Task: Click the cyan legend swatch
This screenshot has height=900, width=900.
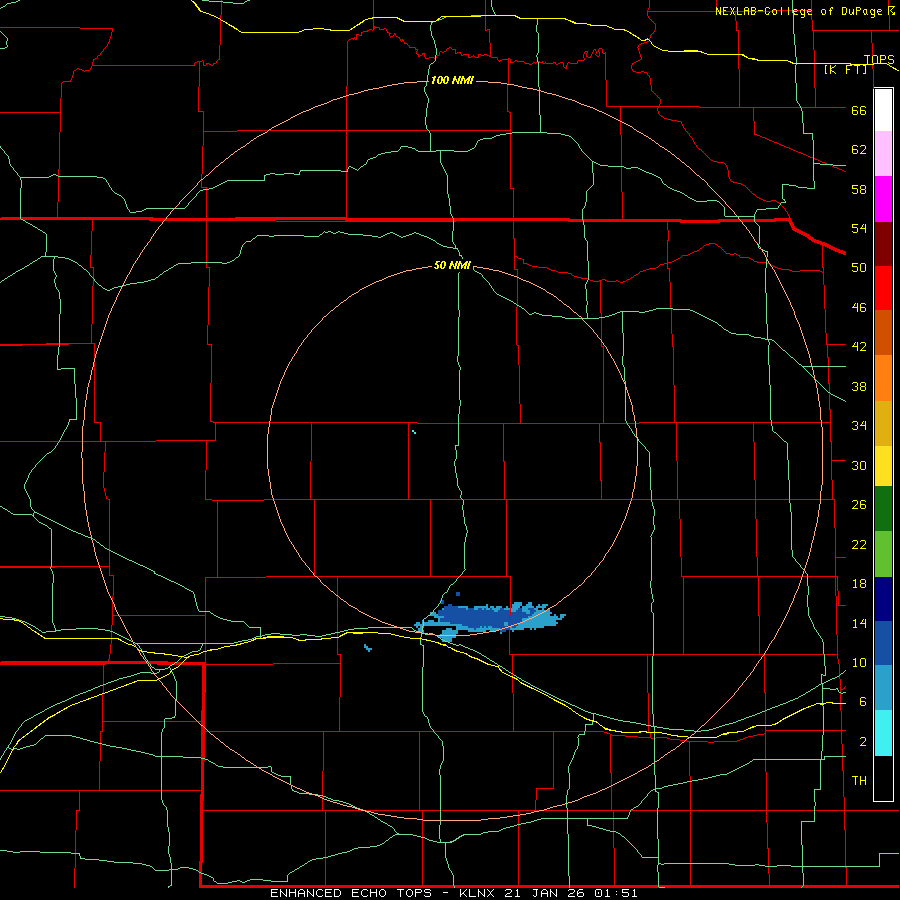Action: [883, 733]
